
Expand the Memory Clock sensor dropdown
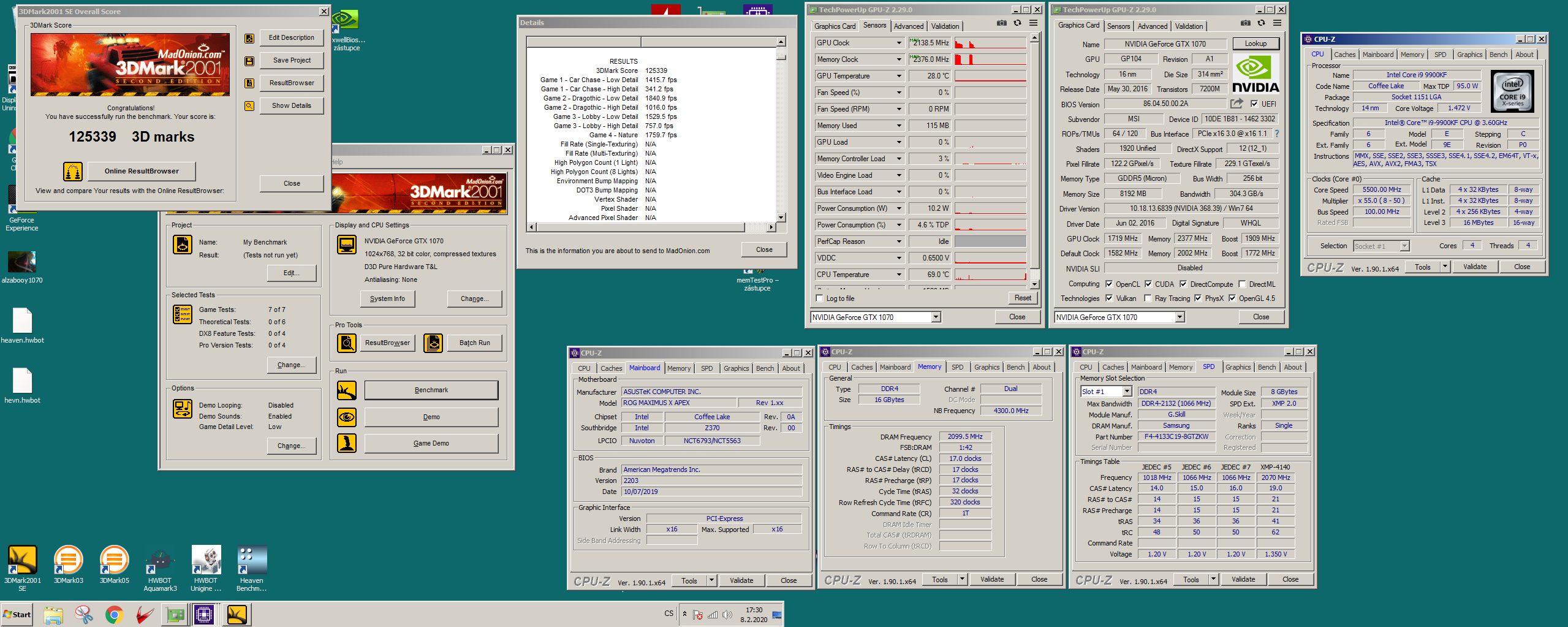tap(899, 59)
